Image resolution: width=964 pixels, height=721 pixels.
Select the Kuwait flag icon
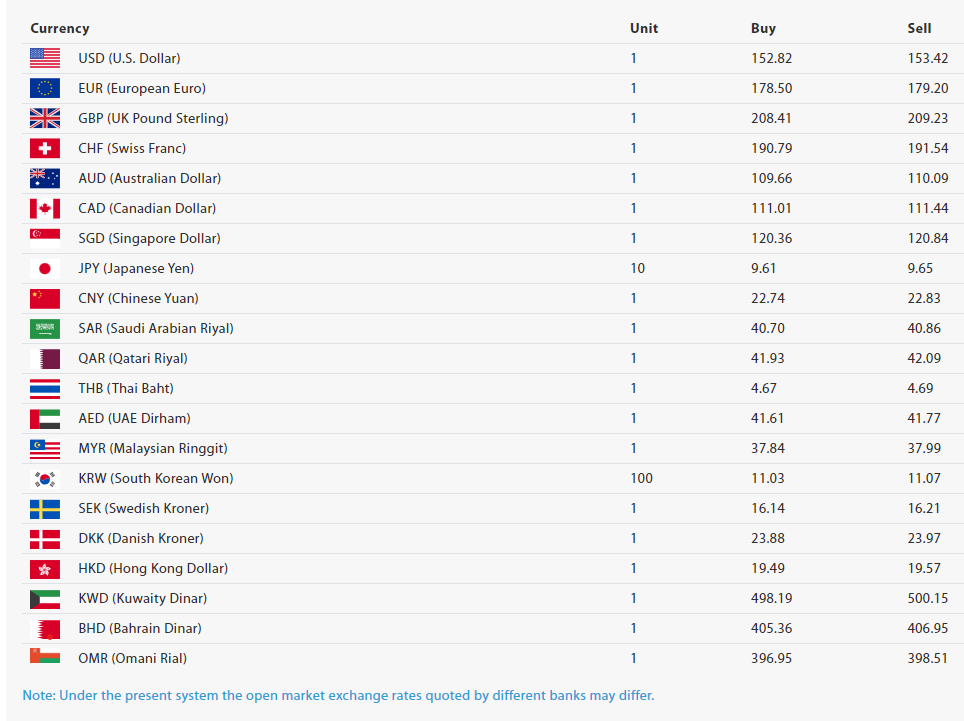(x=45, y=599)
